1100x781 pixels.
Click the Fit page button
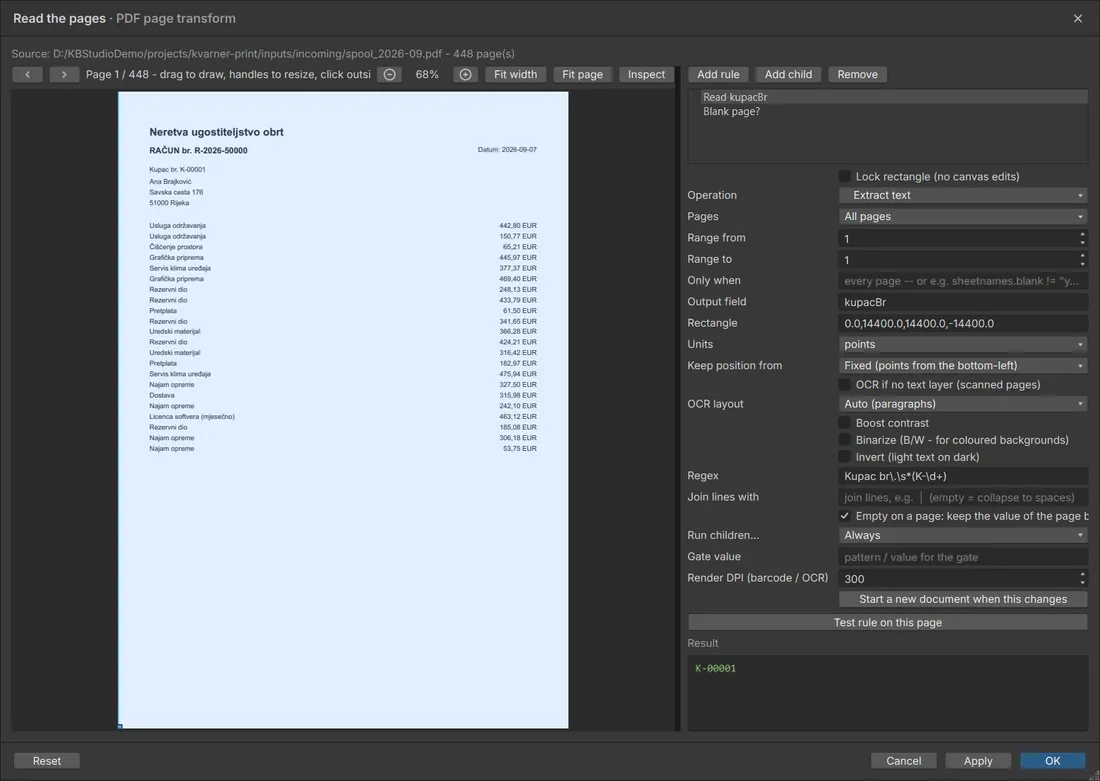pos(582,74)
